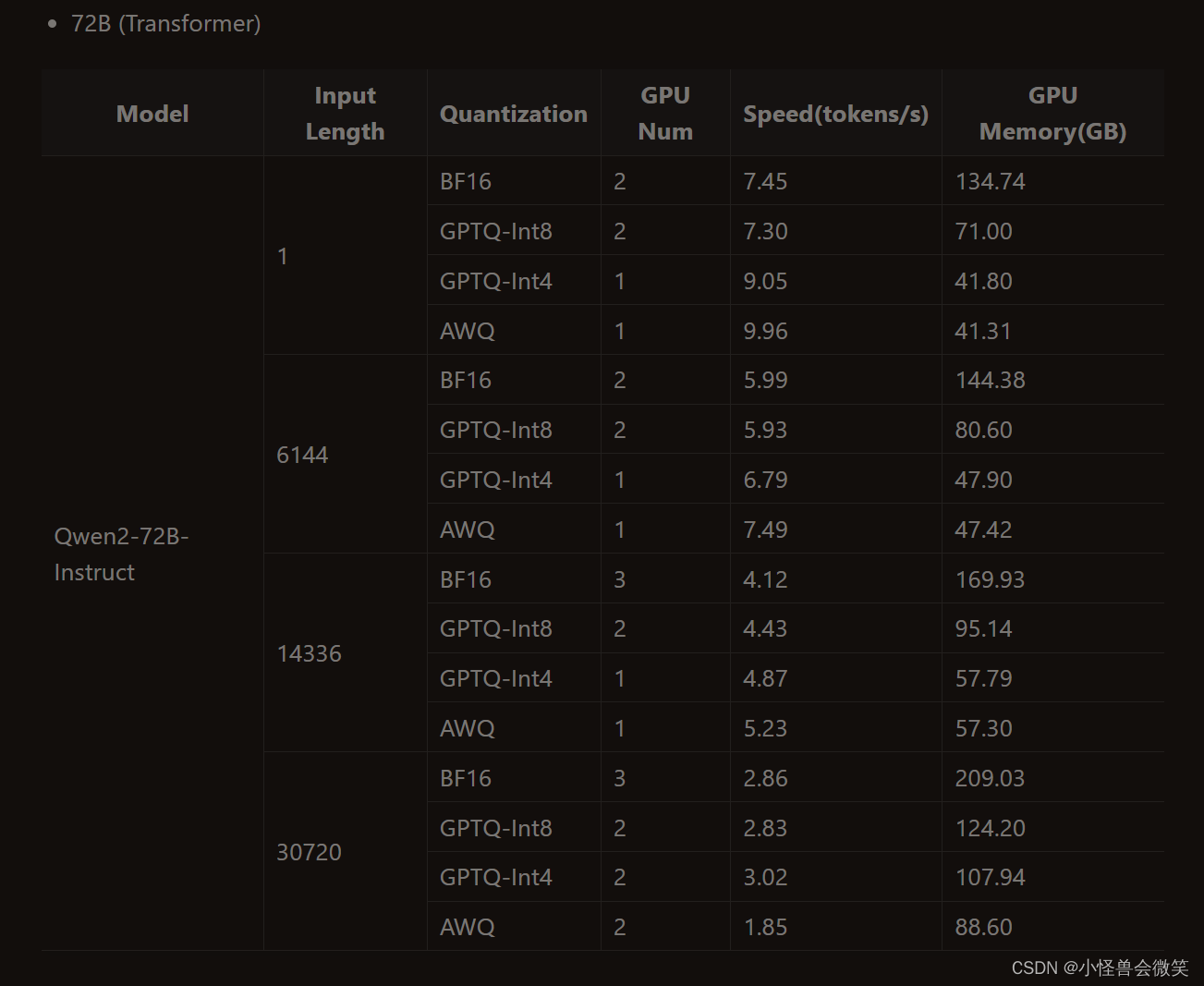The height and width of the screenshot is (986, 1204).
Task: Click the memory value 169.93
Action: 990,579
